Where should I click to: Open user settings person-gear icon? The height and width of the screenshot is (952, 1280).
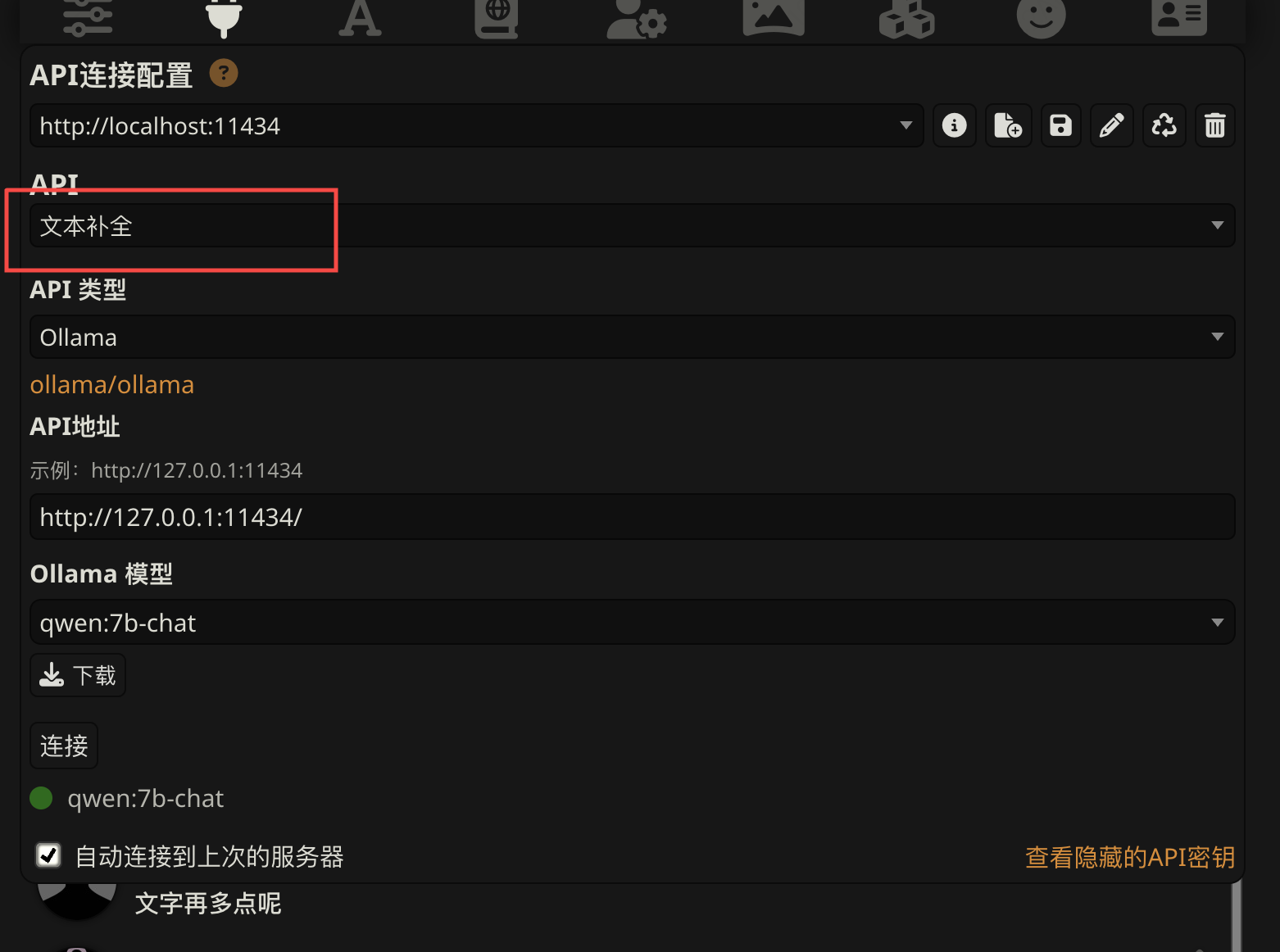click(636, 18)
